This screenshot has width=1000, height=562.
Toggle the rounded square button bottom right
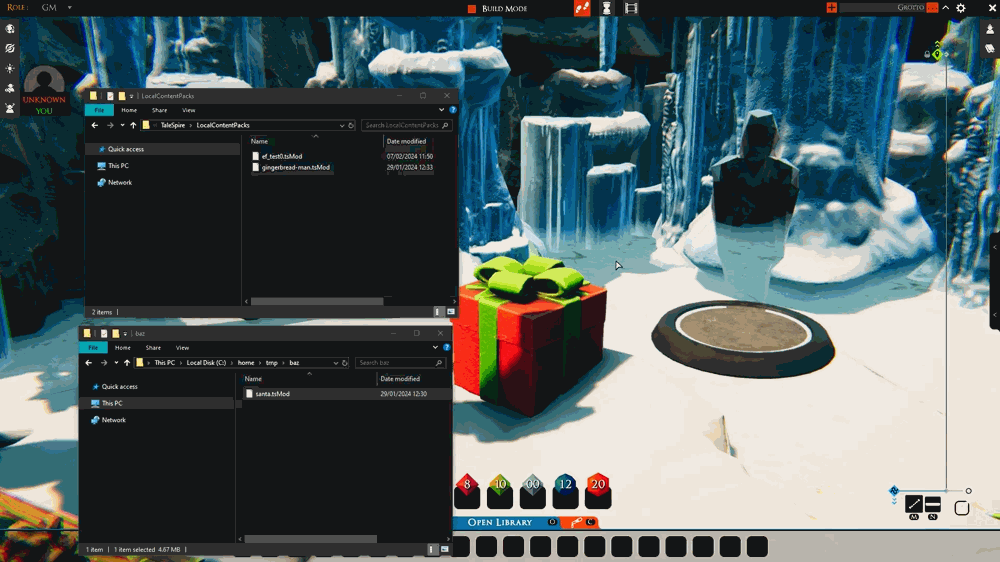pyautogui.click(x=962, y=508)
